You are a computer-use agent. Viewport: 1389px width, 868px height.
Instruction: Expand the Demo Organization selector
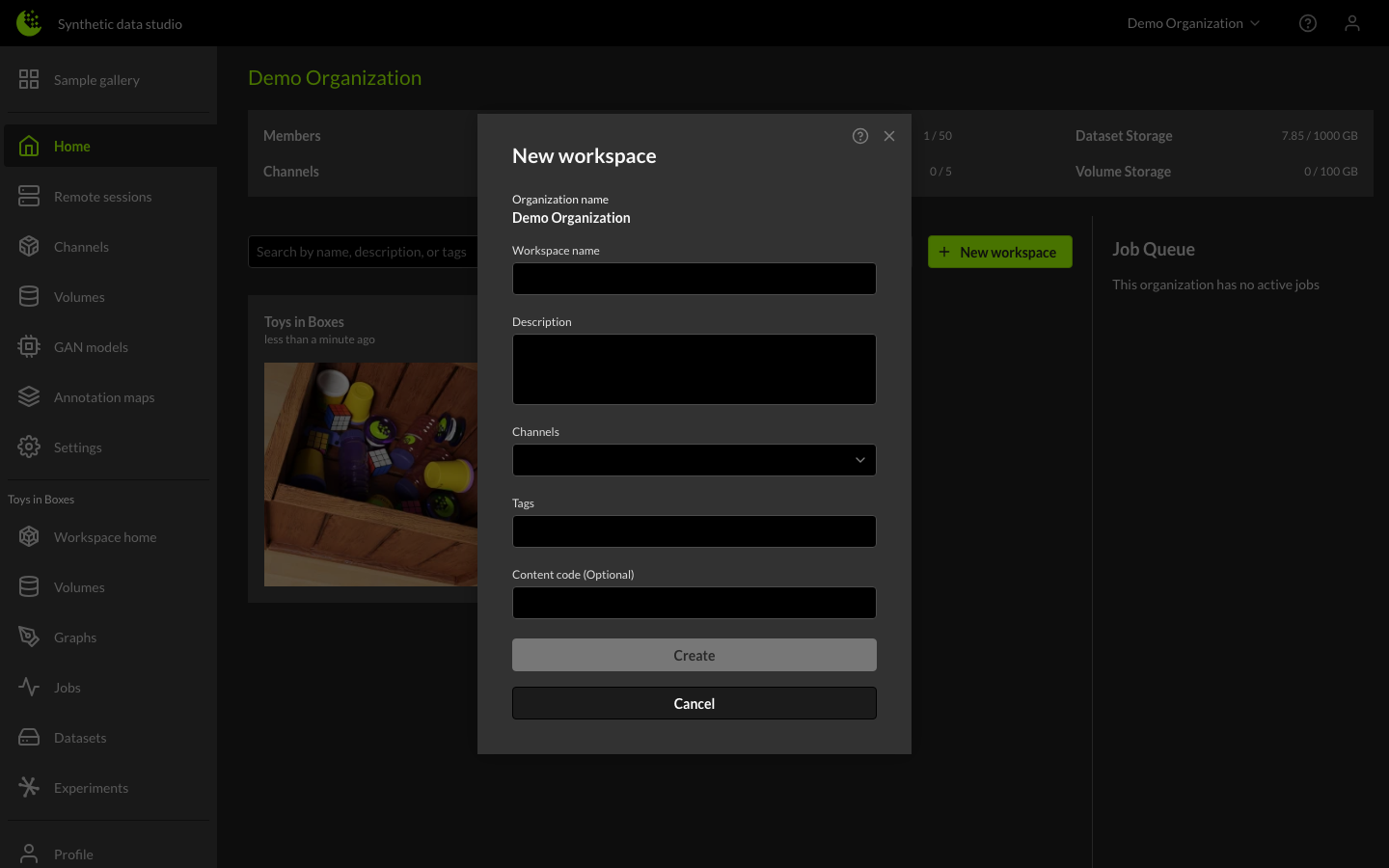click(1193, 23)
